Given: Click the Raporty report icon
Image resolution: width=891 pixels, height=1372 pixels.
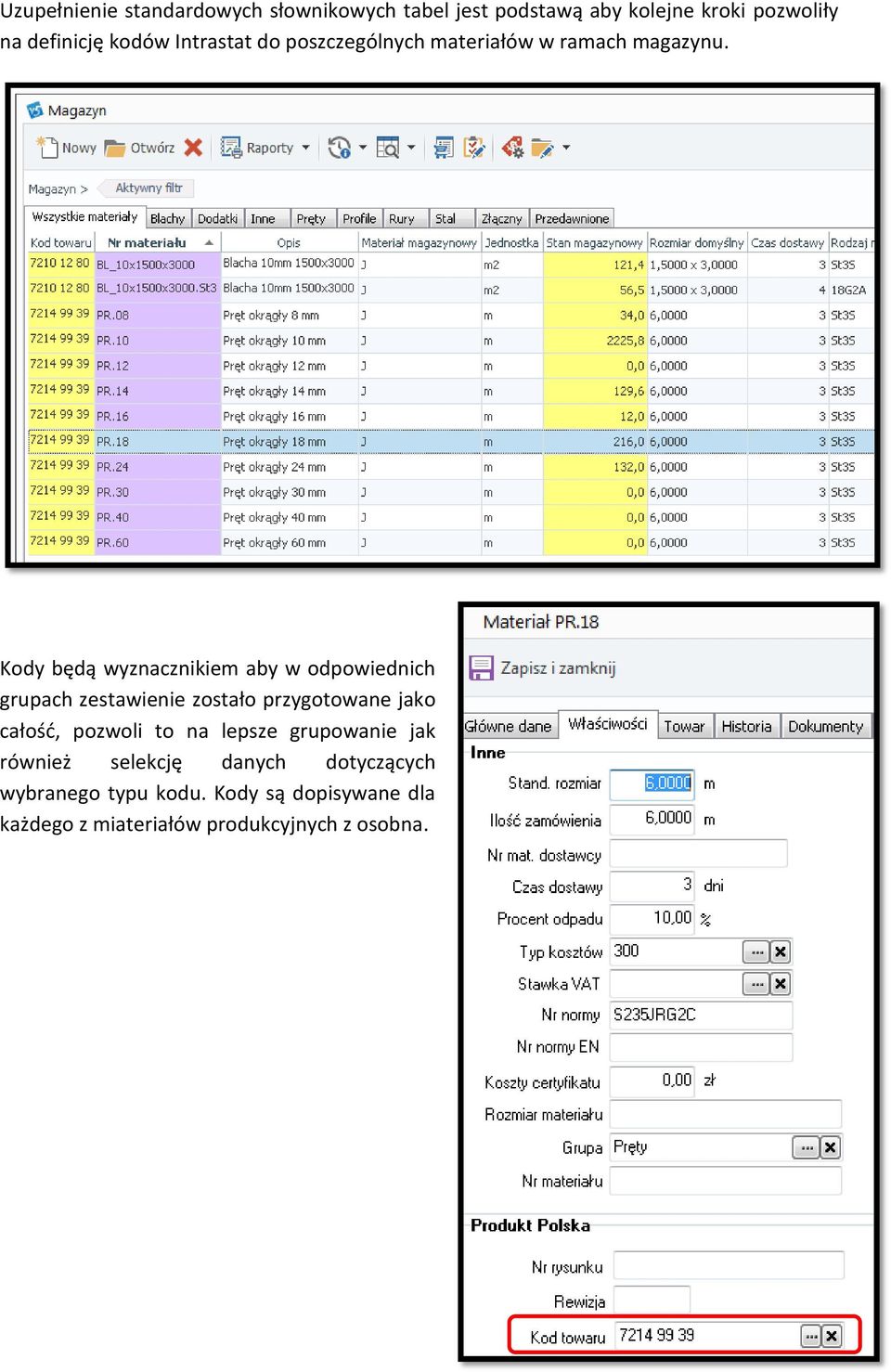Looking at the screenshot, I should [231, 147].
